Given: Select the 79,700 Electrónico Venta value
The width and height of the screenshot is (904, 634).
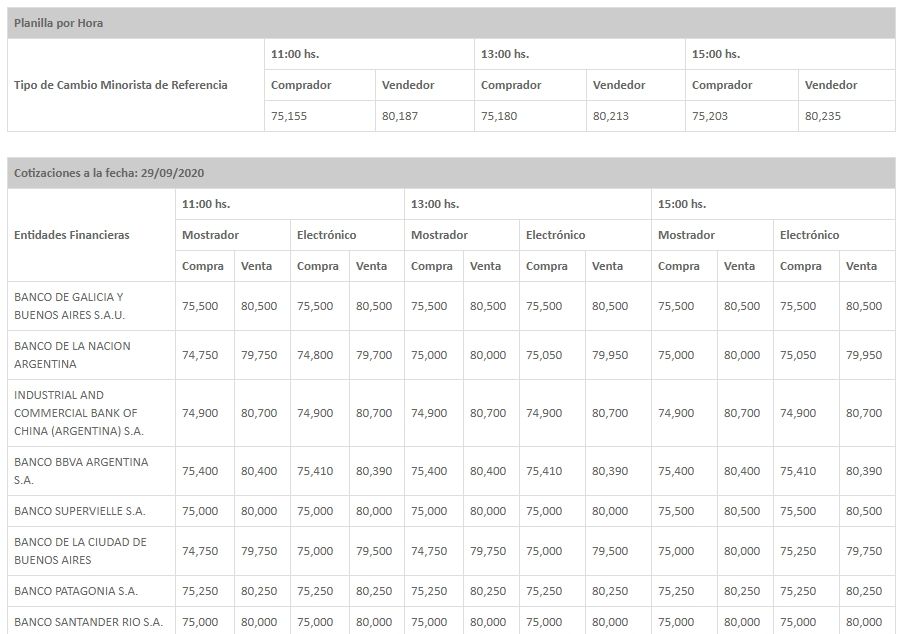Looking at the screenshot, I should tap(374, 355).
